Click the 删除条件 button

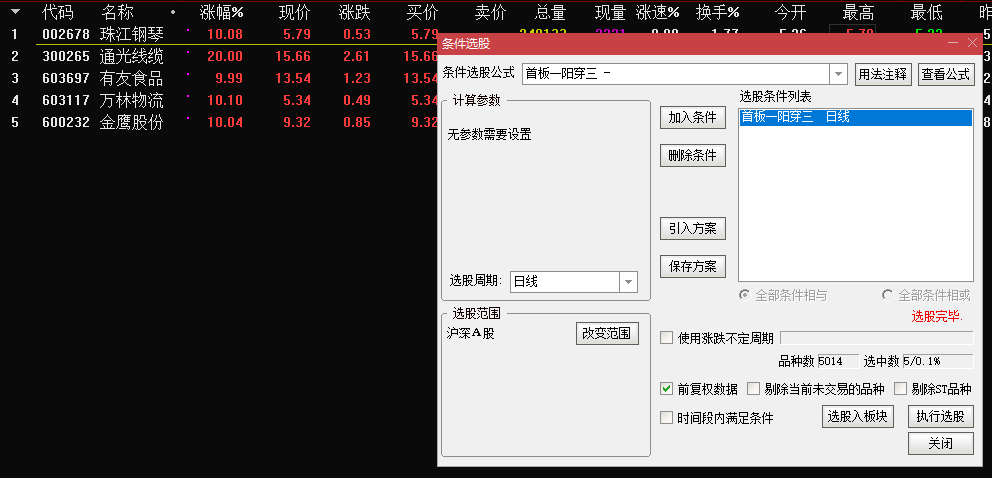click(x=693, y=156)
